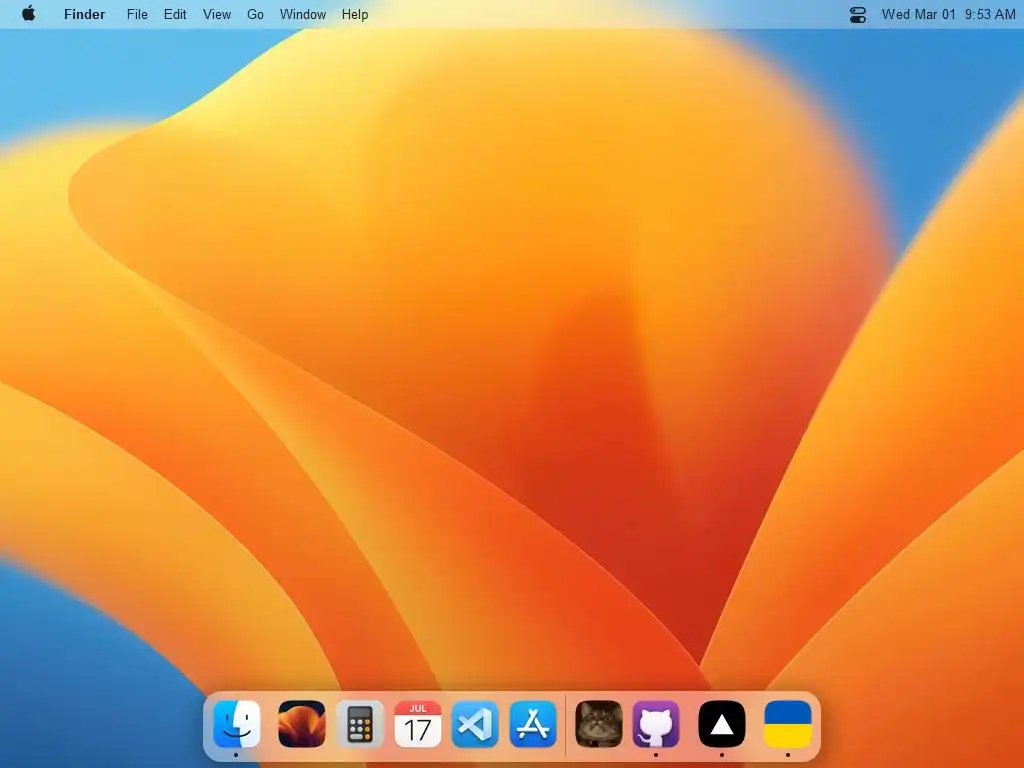Open the Ventura wallpaper app icon
The image size is (1024, 768).
pos(302,724)
